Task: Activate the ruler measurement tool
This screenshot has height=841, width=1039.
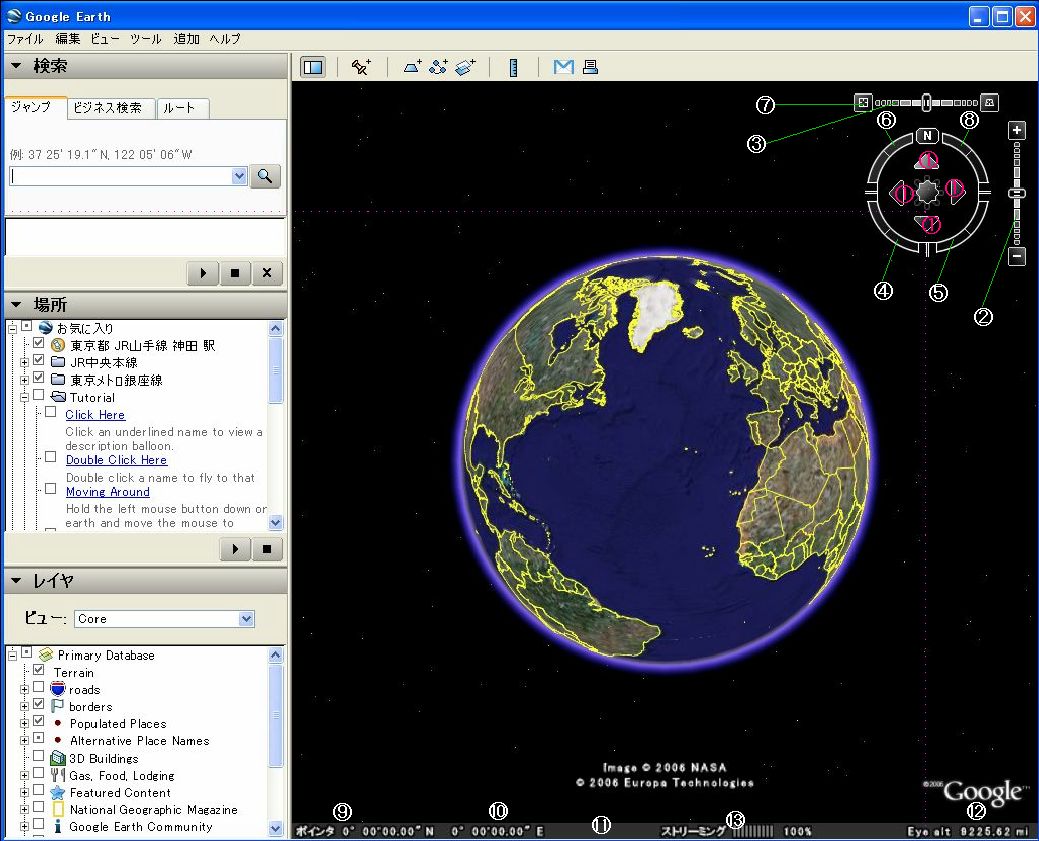Action: tap(514, 67)
